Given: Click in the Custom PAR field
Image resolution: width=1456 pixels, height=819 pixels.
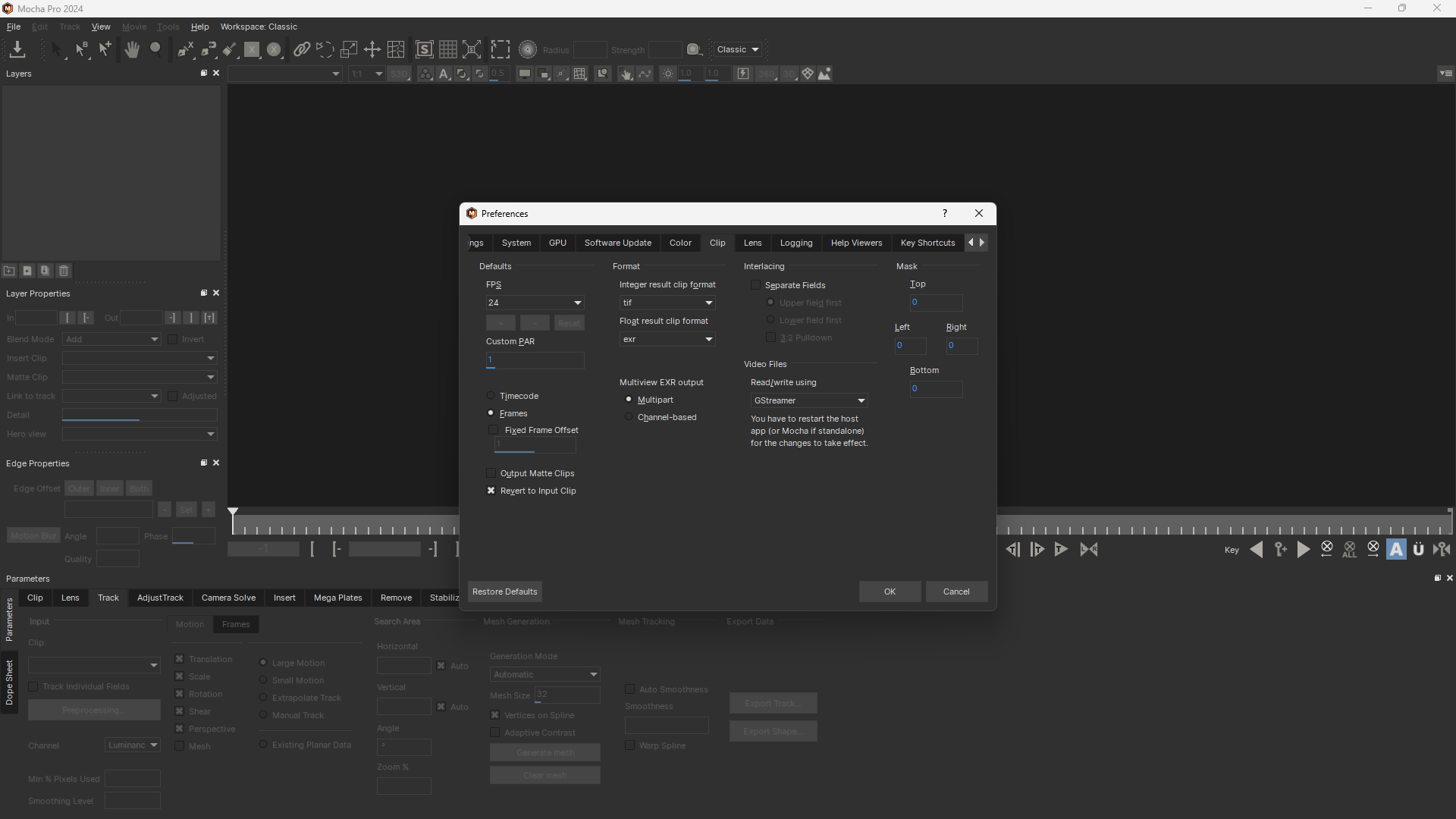Looking at the screenshot, I should [535, 360].
